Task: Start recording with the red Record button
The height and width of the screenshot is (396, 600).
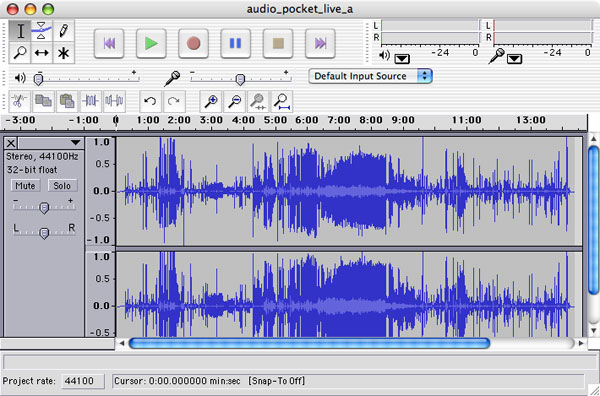Action: tap(193, 43)
